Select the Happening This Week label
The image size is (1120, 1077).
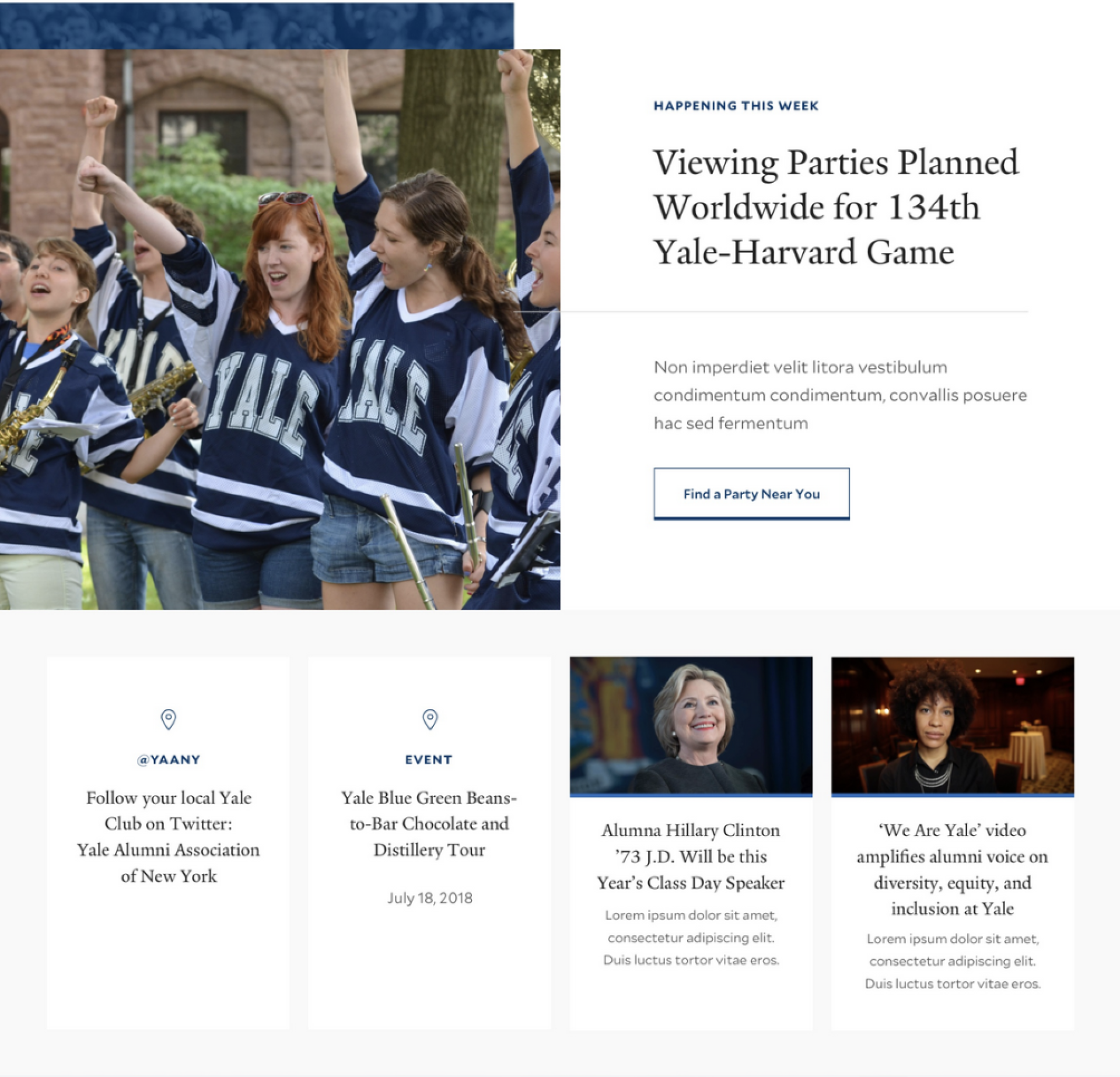click(x=736, y=106)
